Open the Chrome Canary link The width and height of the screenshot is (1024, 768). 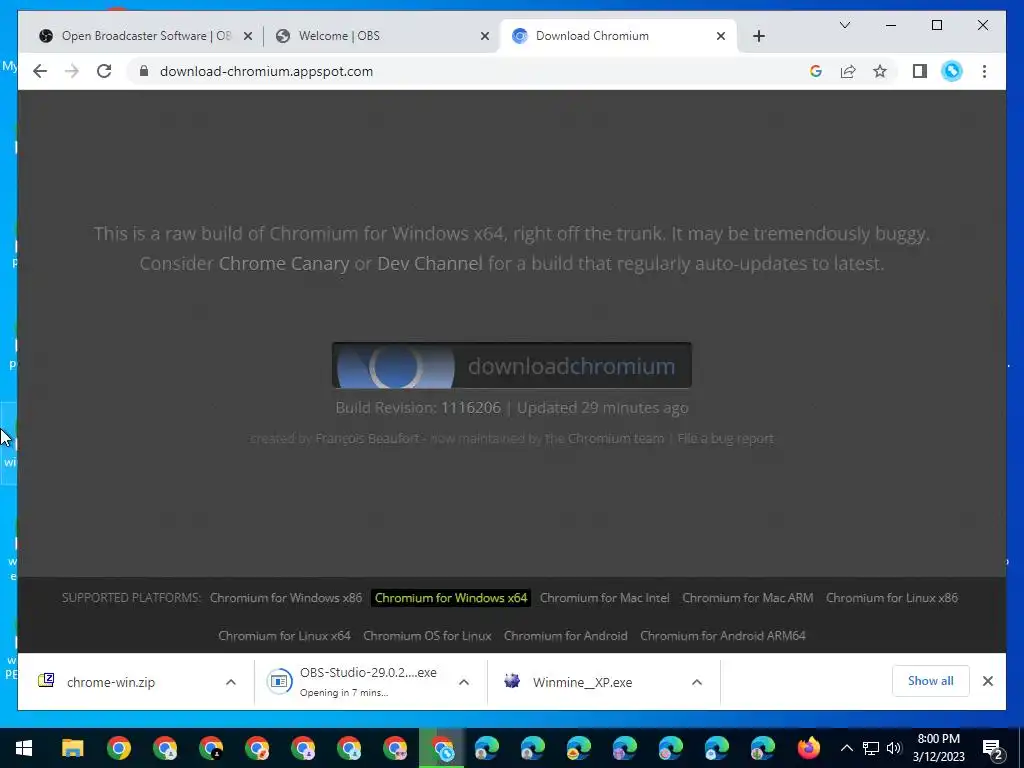click(283, 263)
